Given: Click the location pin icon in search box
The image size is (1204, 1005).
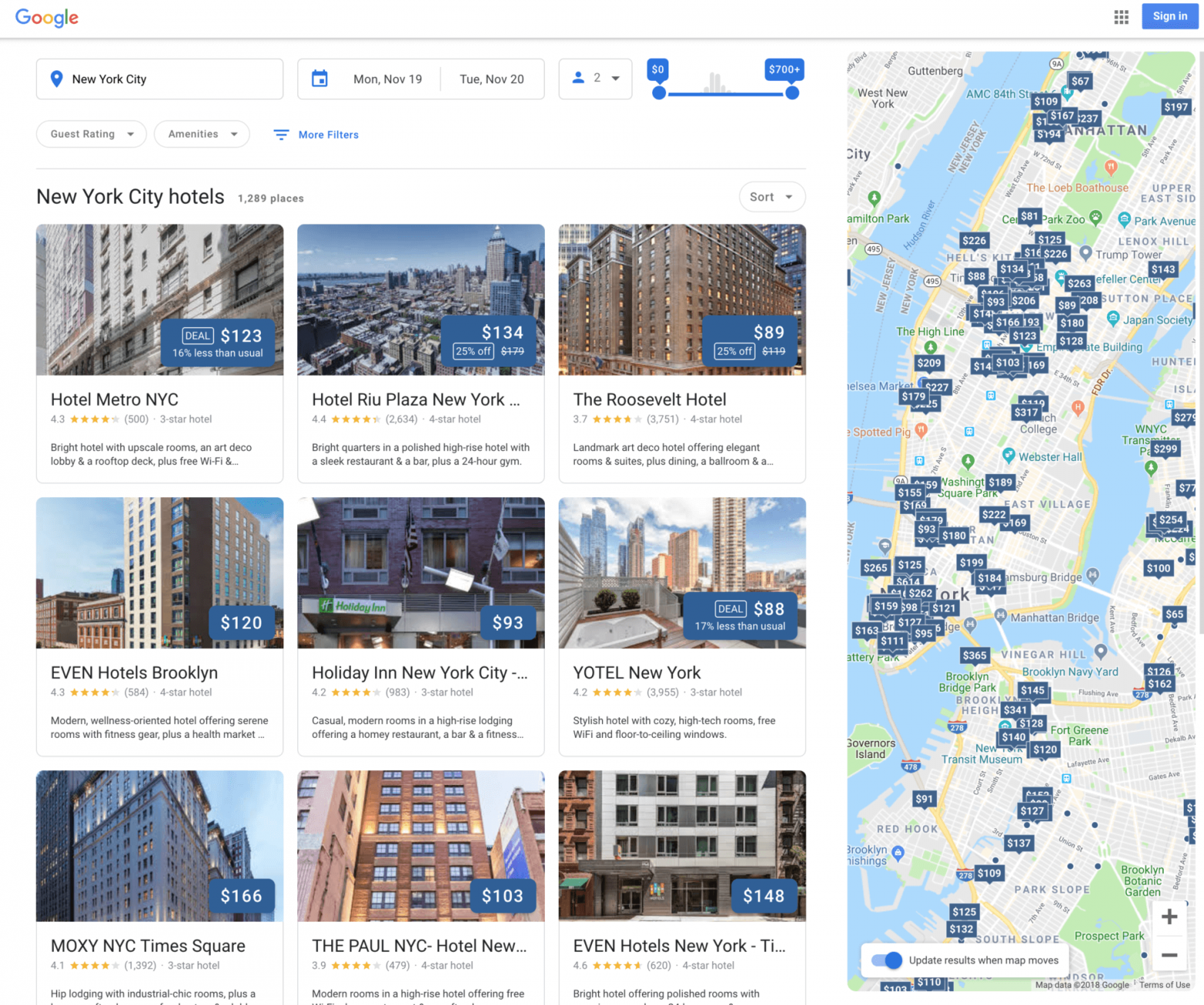Looking at the screenshot, I should [56, 79].
